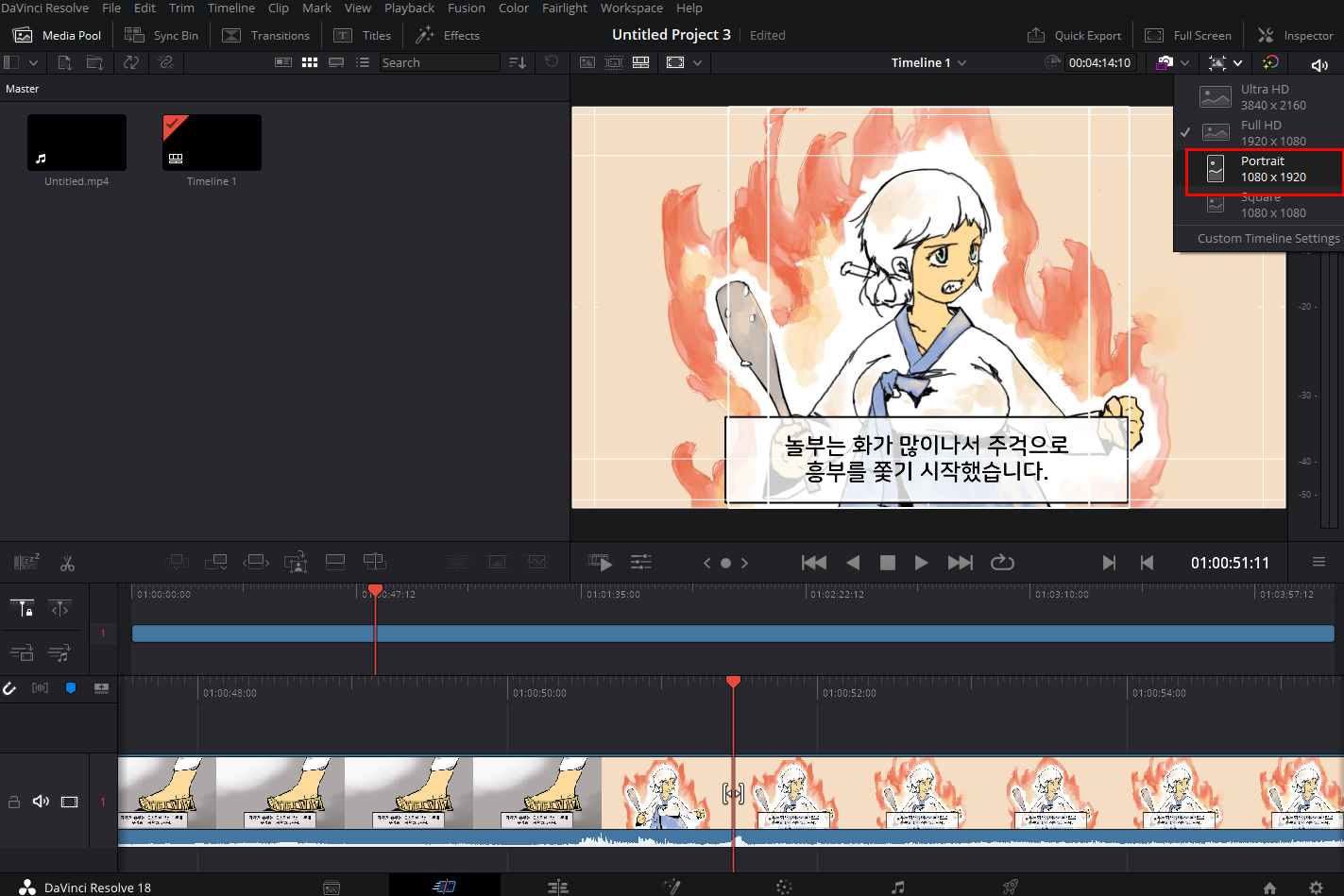Click the Source Overwrite icon
The width and height of the screenshot is (1344, 896).
[x=375, y=562]
